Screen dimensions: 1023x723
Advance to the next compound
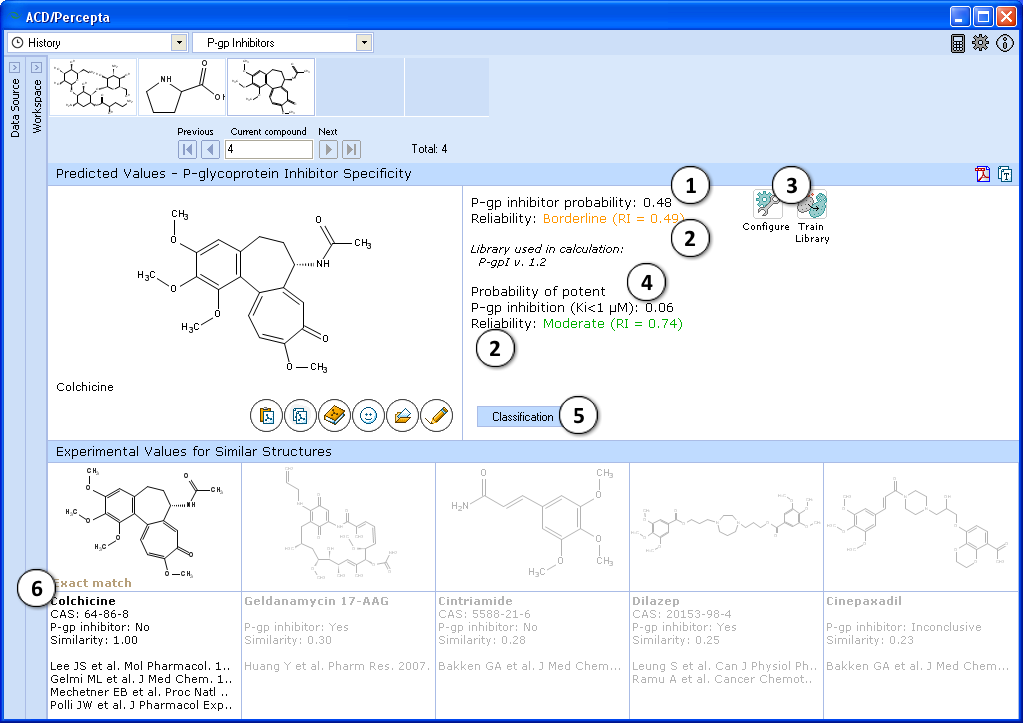click(x=328, y=149)
